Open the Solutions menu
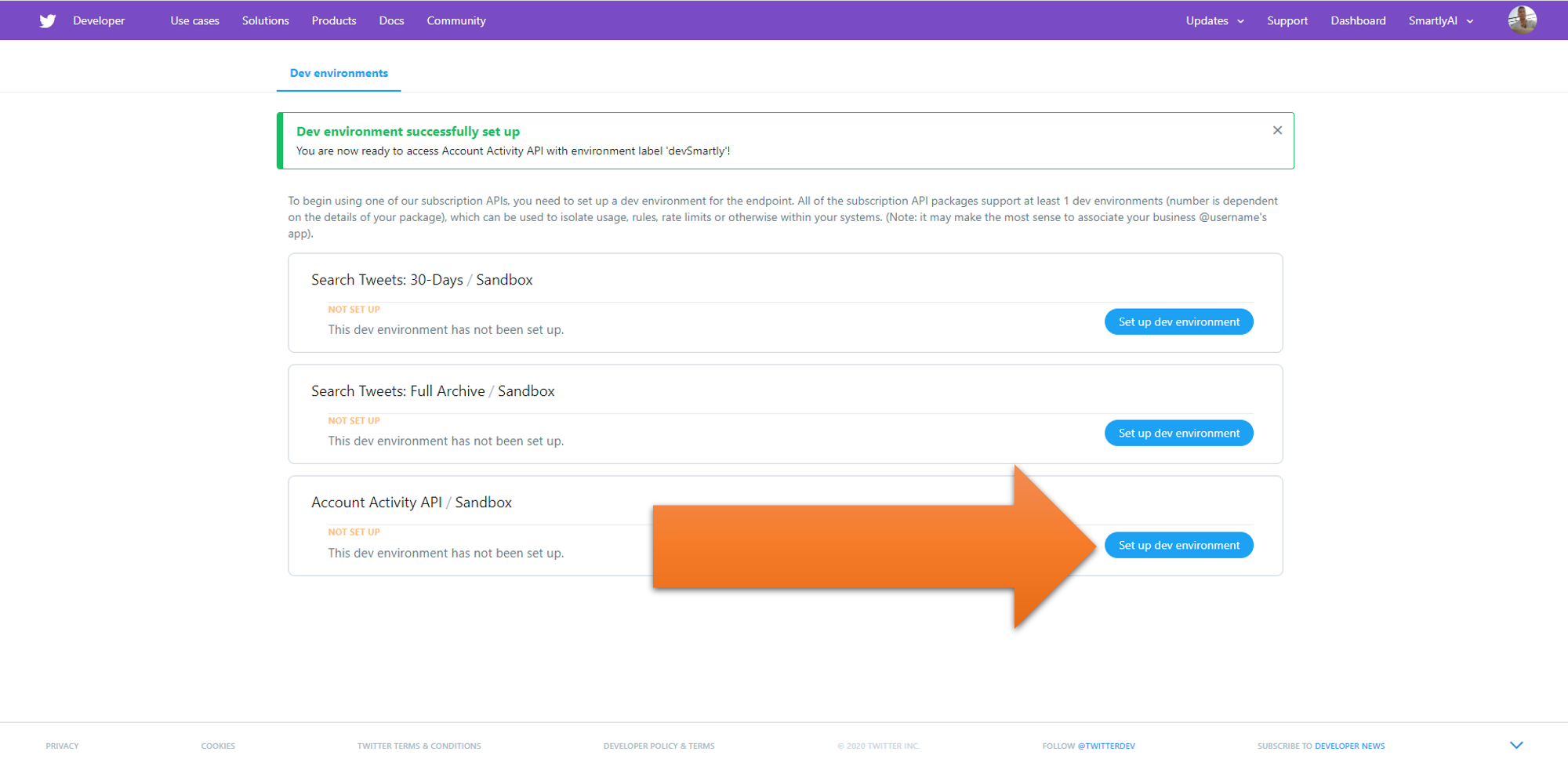This screenshot has height=766, width=1568. [266, 21]
